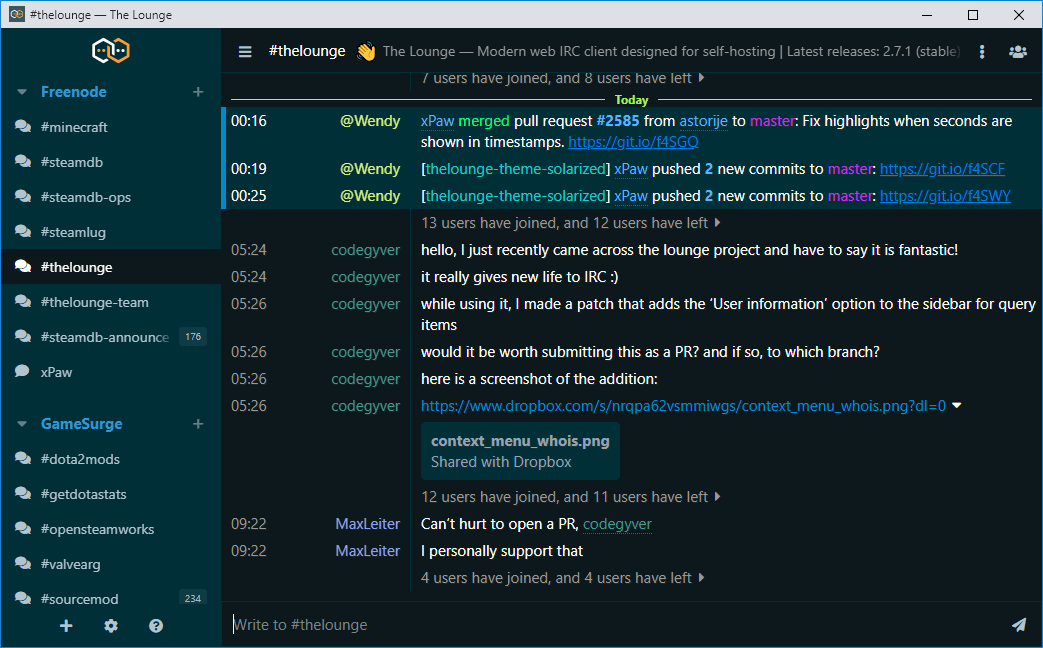1043x648 pixels.
Task: Open settings gear in sidebar footer
Action: [x=111, y=626]
